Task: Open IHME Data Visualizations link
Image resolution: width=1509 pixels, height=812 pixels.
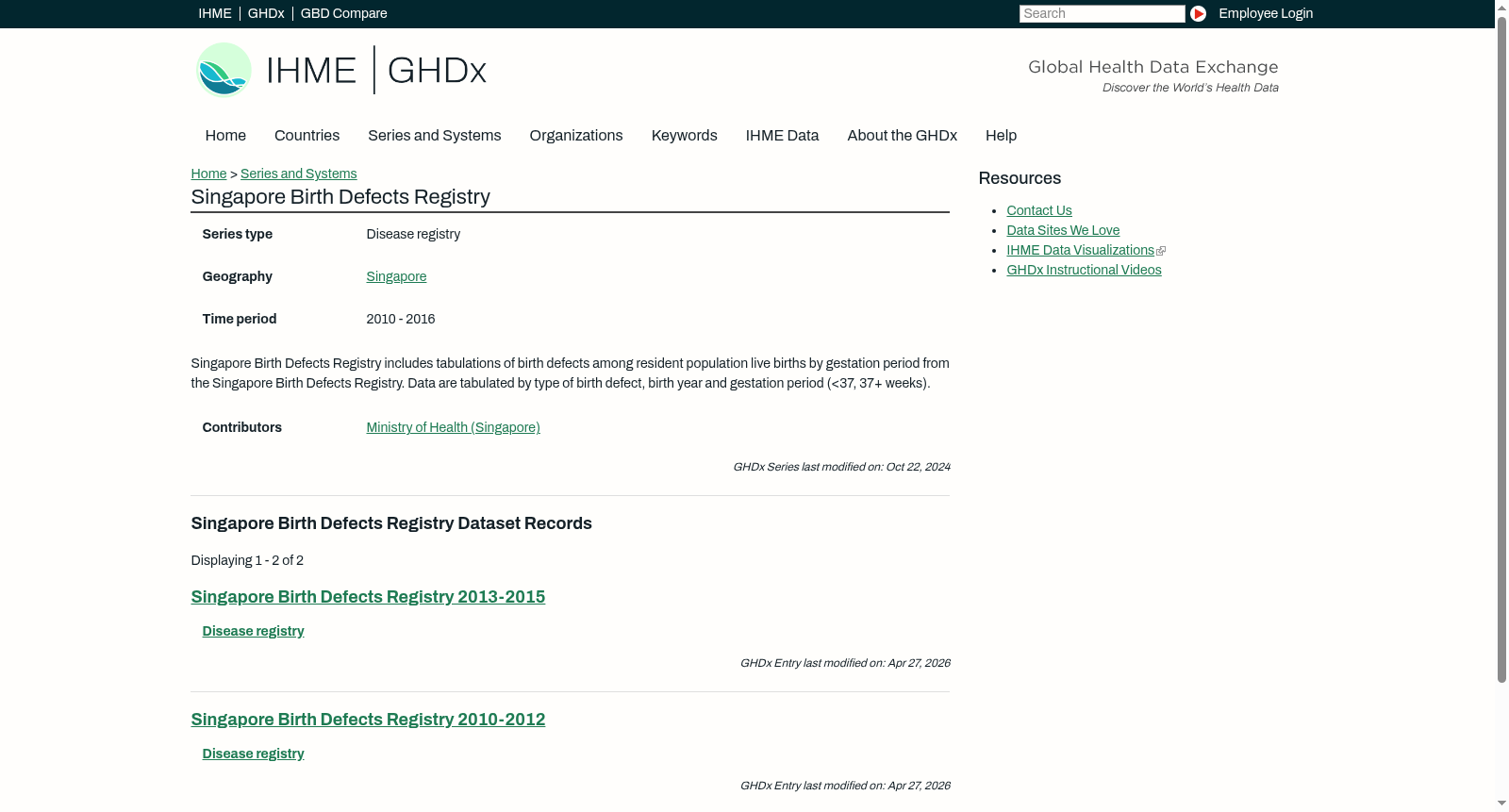Action: click(1080, 251)
